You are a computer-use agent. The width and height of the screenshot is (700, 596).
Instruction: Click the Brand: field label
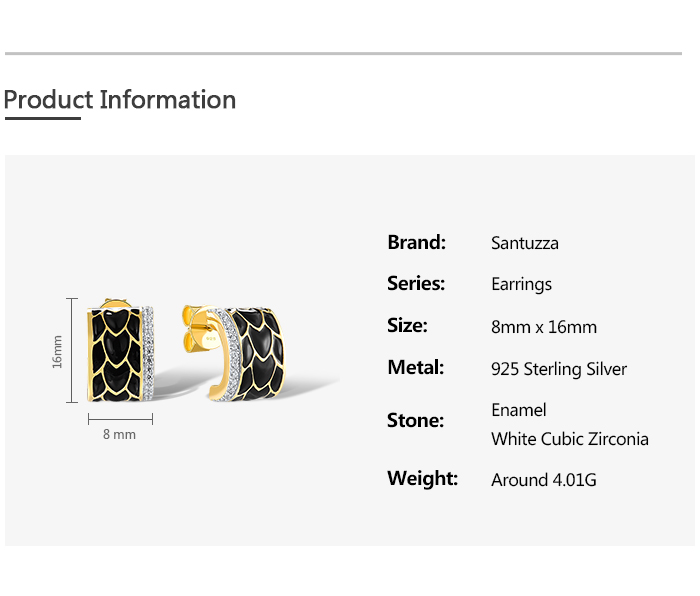click(416, 242)
